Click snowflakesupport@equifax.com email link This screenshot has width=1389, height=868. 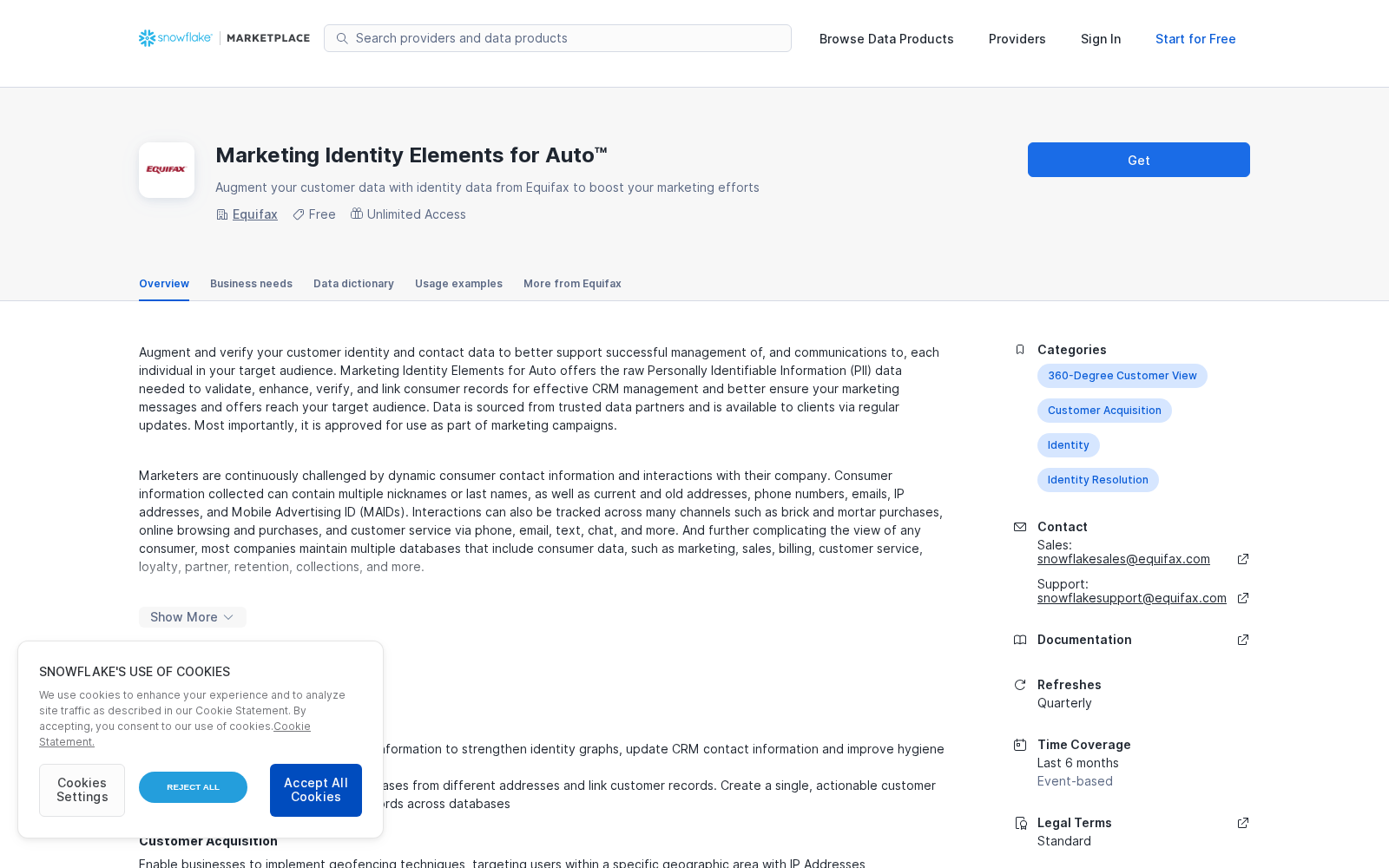pos(1132,598)
